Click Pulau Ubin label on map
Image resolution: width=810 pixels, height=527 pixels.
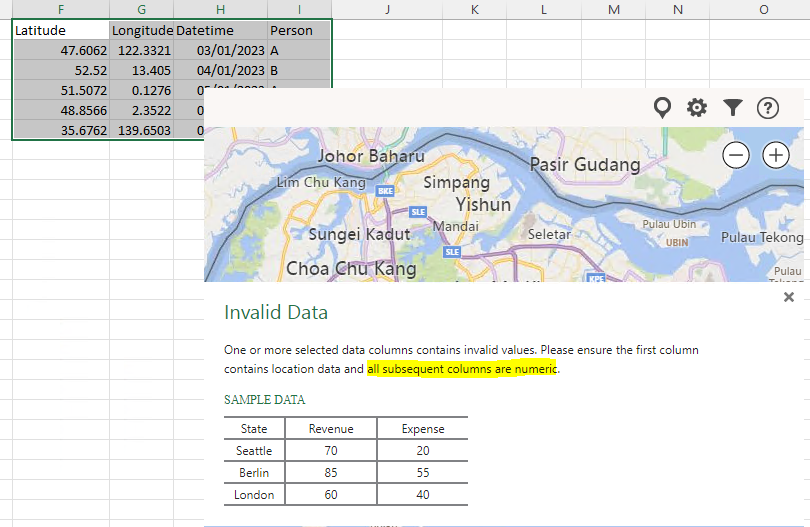[x=669, y=224]
